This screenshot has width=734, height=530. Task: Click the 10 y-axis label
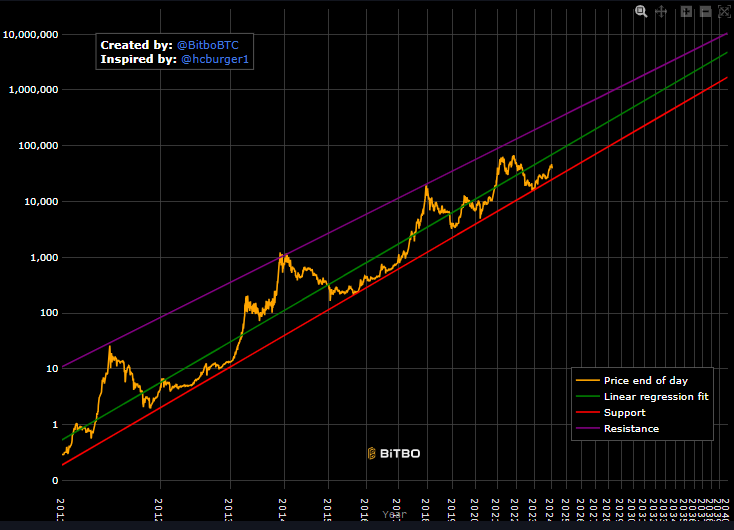click(x=52, y=368)
